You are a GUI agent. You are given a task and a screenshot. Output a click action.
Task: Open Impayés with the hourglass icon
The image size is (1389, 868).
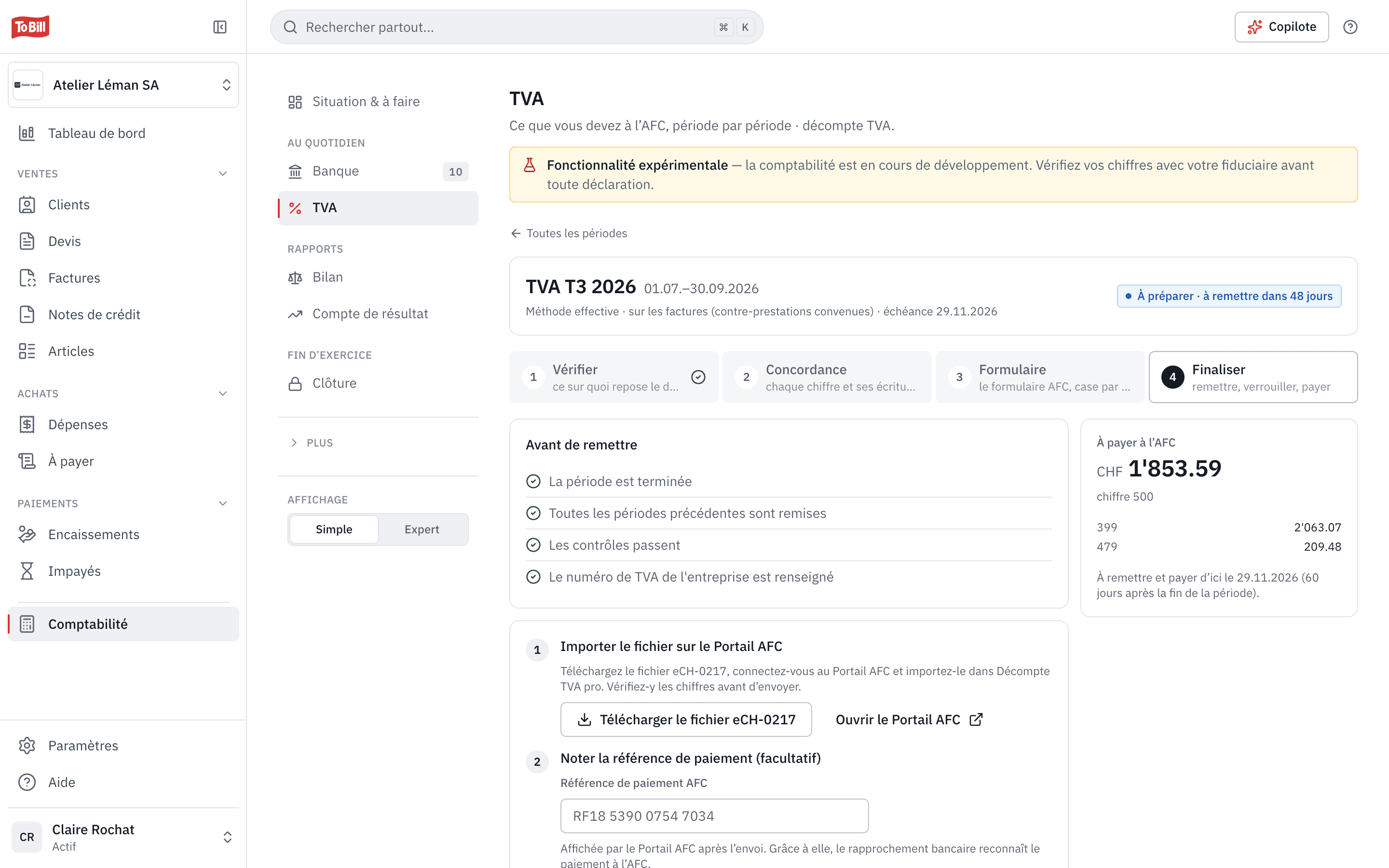[x=27, y=571]
